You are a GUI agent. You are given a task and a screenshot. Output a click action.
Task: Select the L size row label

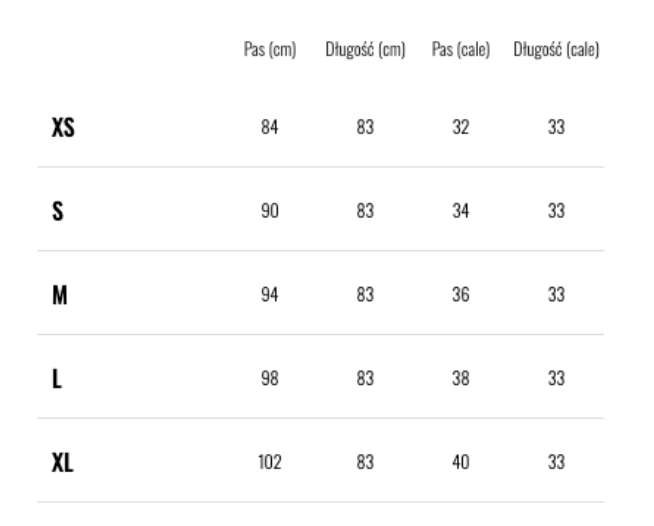pyautogui.click(x=55, y=380)
